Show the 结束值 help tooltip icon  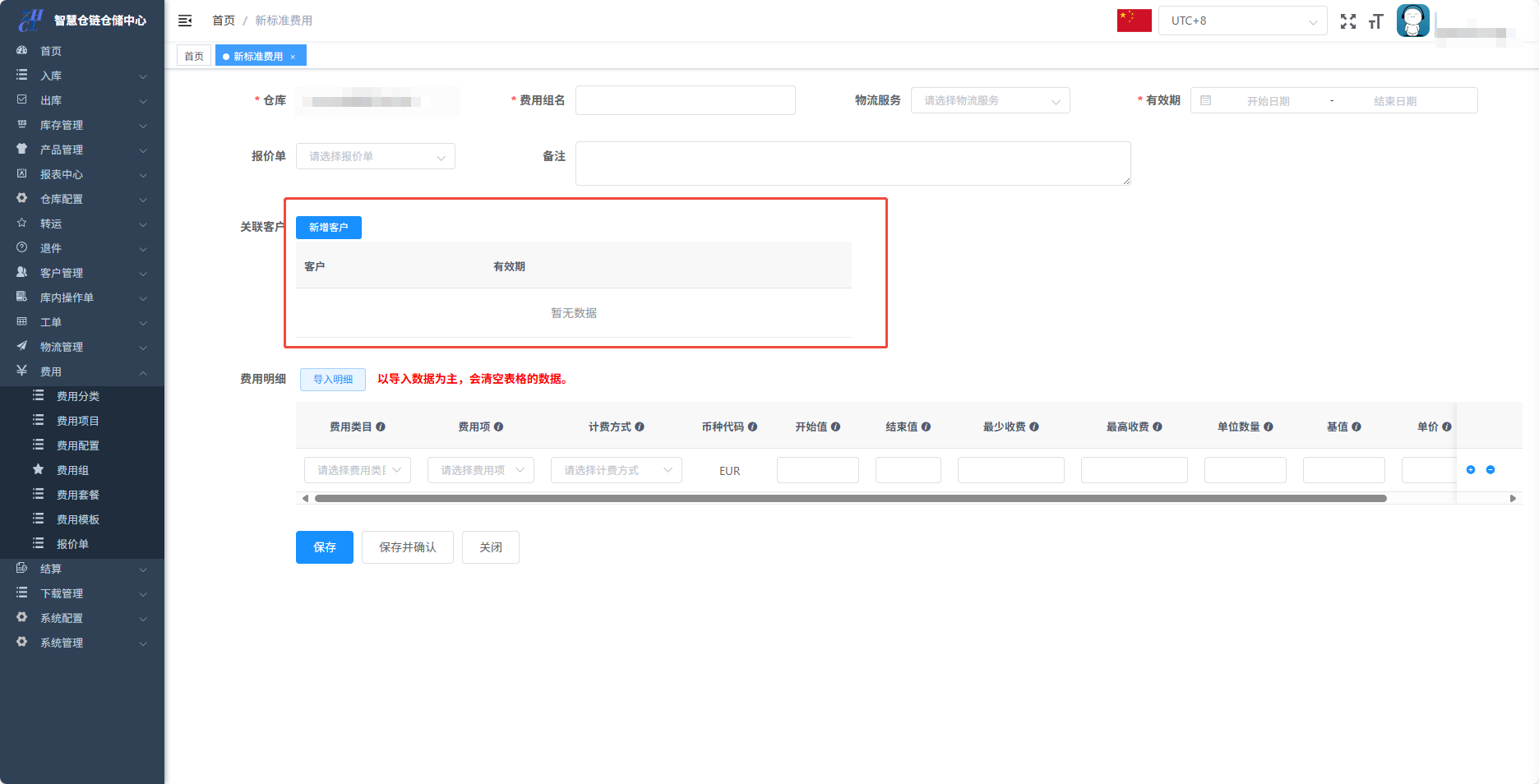(927, 427)
